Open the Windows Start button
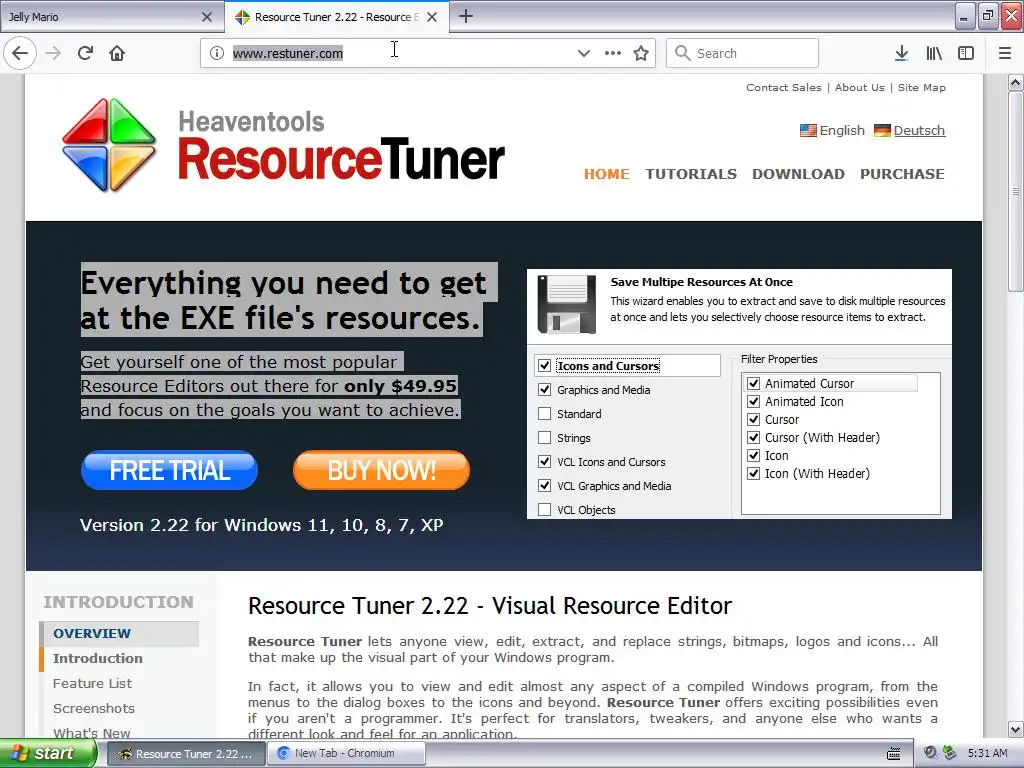 pyautogui.click(x=48, y=753)
